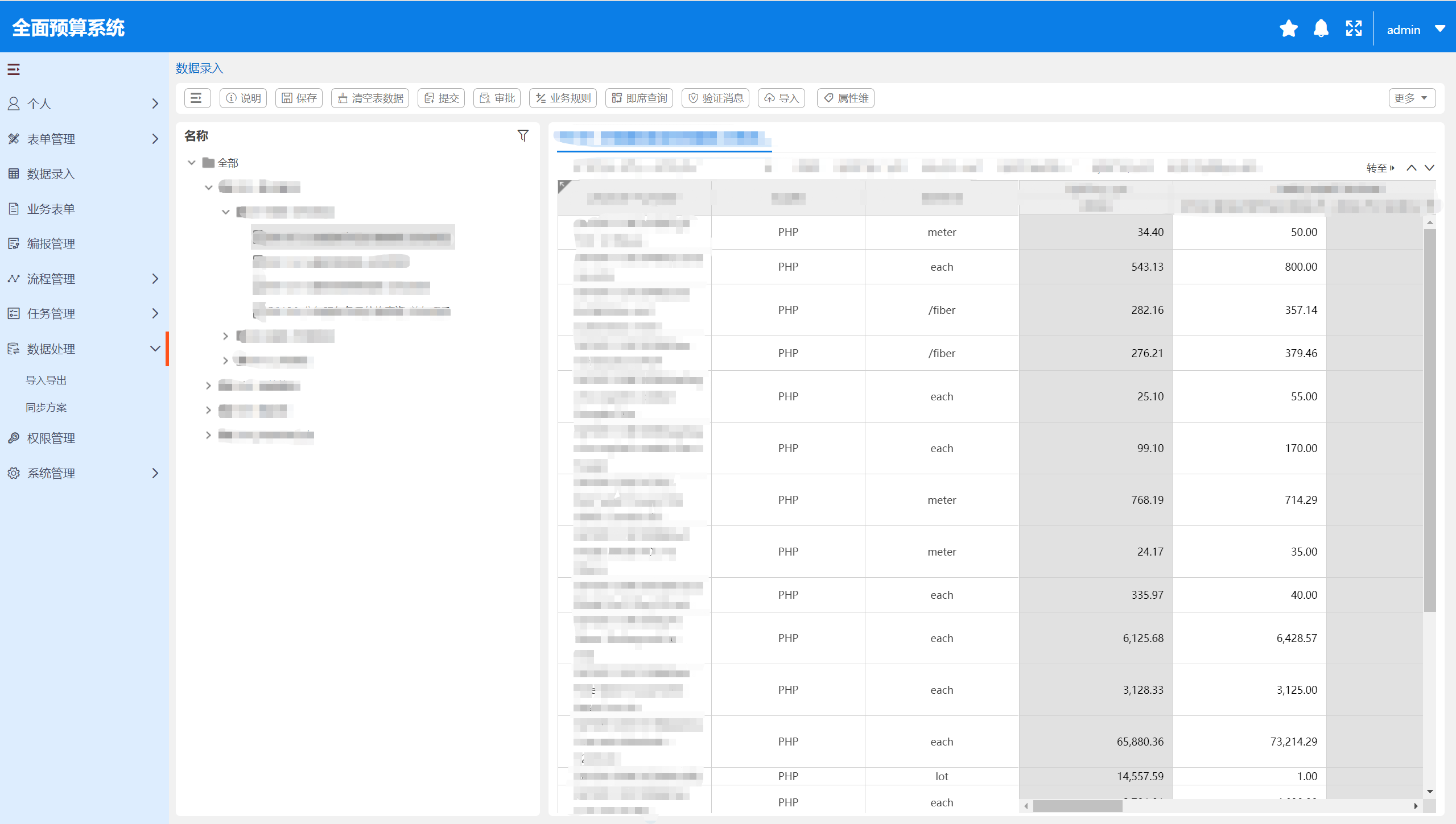
Task: Open the 更多 dropdown
Action: coord(1412,98)
